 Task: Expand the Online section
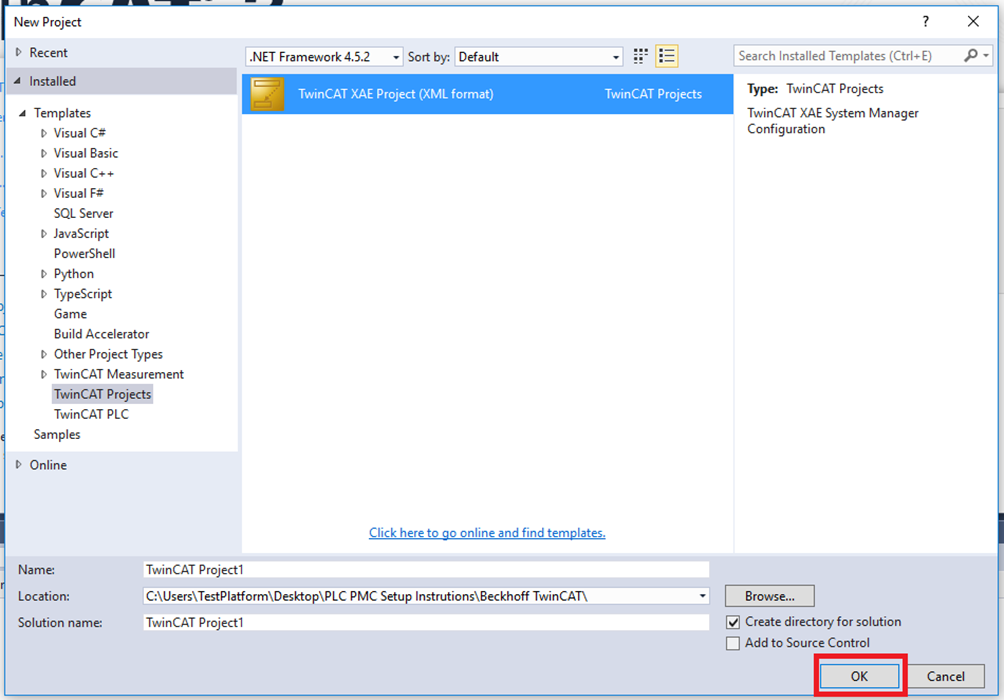19,465
